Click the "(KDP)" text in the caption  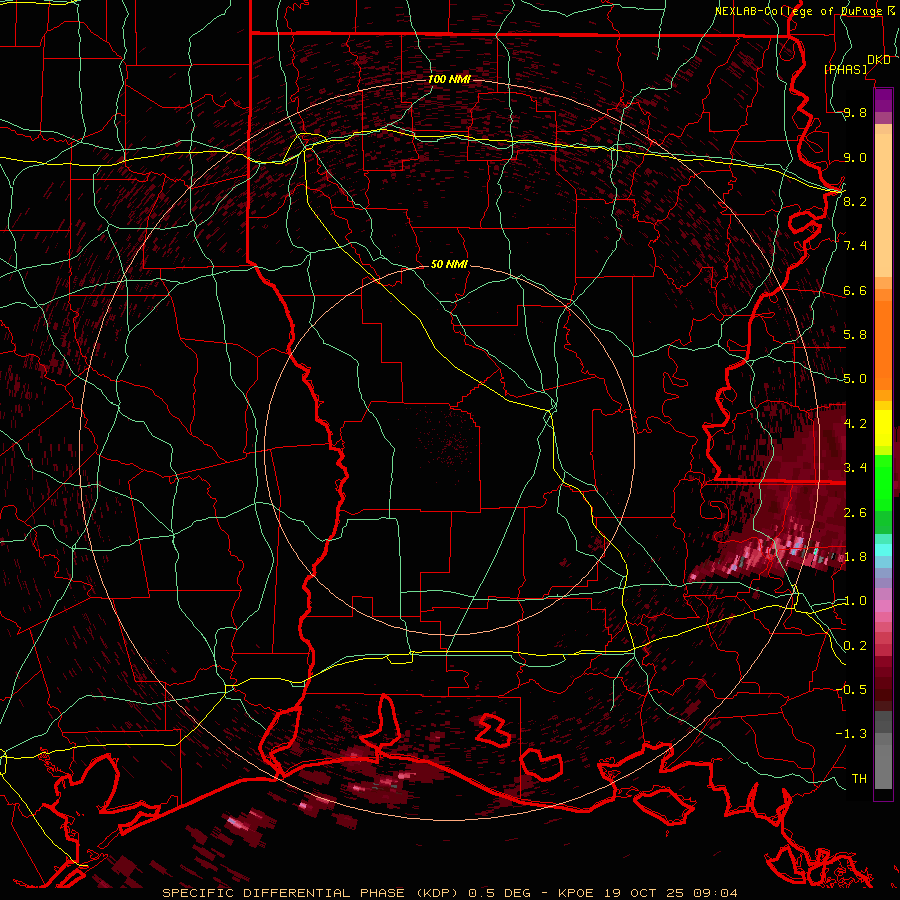437,893
